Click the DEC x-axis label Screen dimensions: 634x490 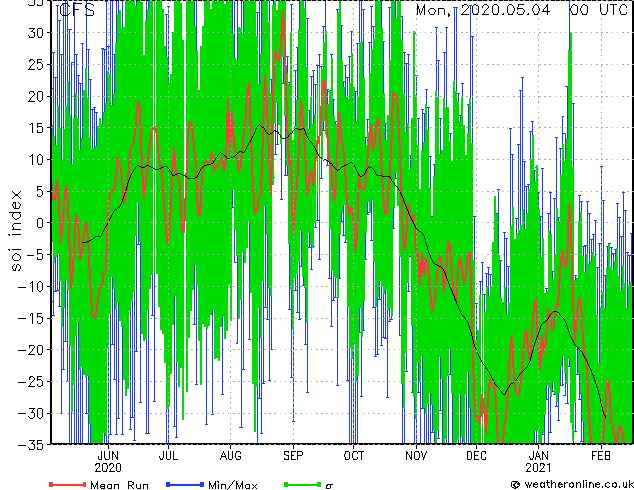click(476, 456)
